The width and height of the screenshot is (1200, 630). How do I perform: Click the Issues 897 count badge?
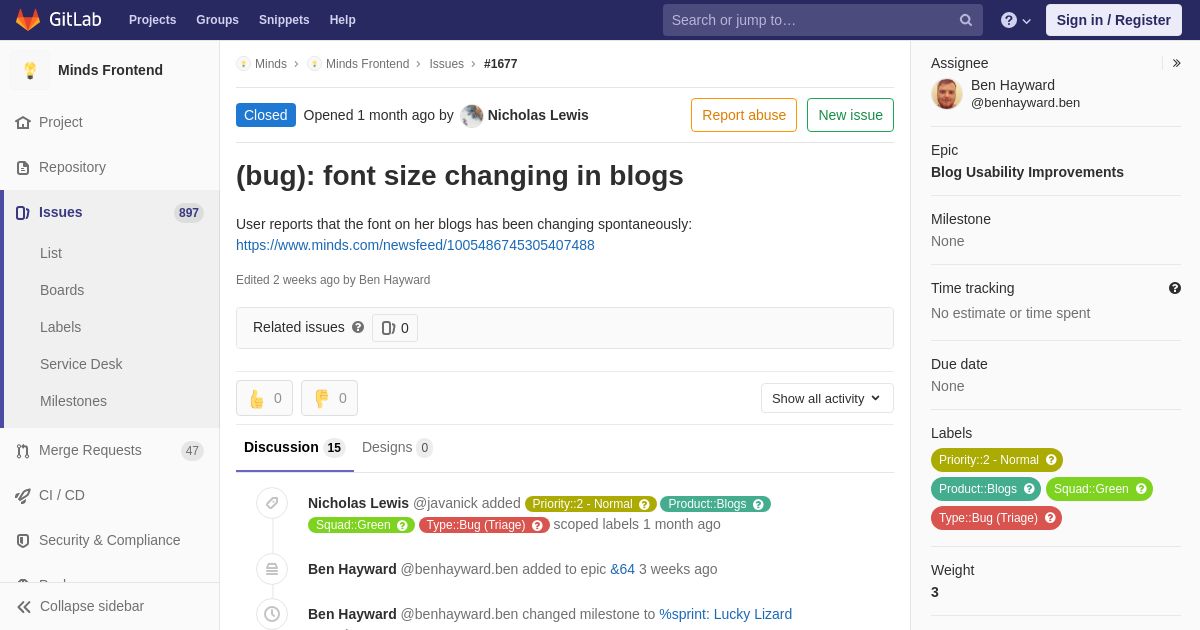[x=188, y=213]
